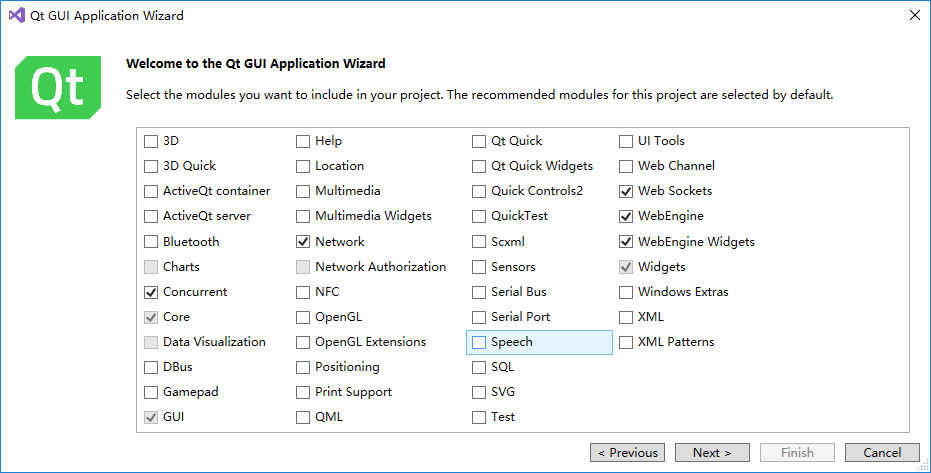Tick the XML Patterns checkbox
931x473 pixels.
(626, 342)
